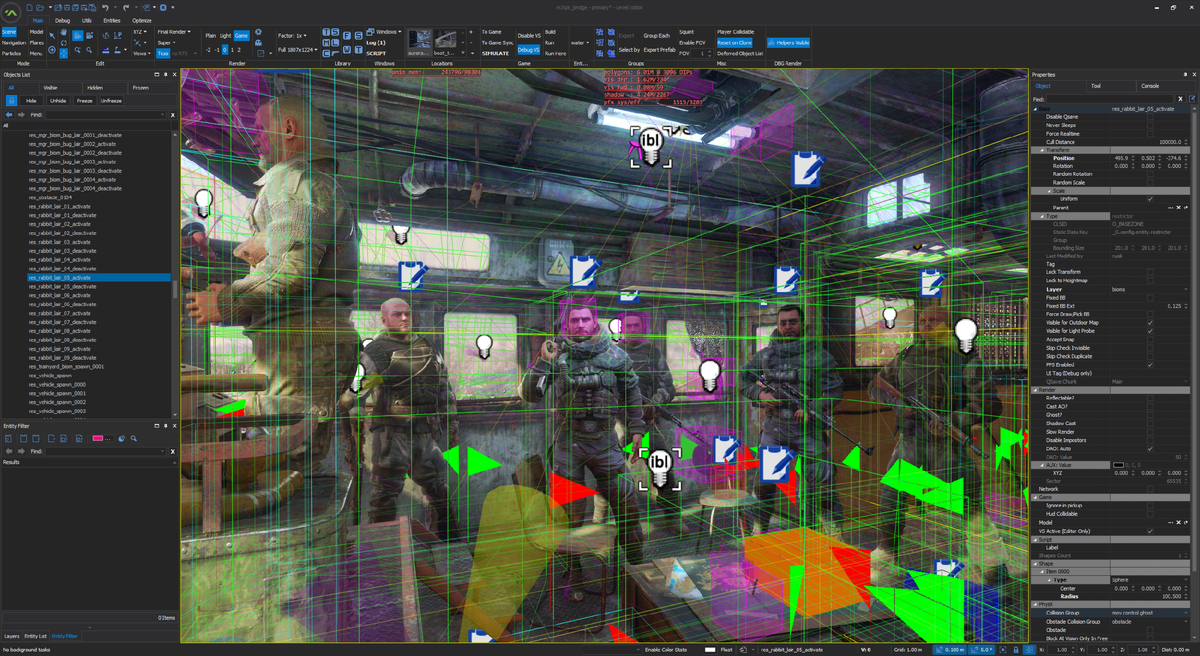The width and height of the screenshot is (1200, 656).
Task: Click the clear X beside Properties Find field
Action: click(x=1180, y=99)
